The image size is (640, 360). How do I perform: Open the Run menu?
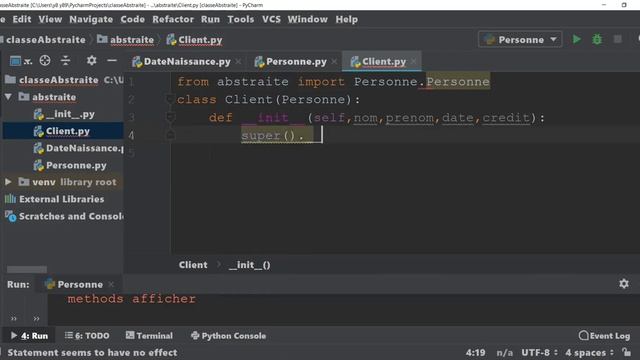coord(210,19)
